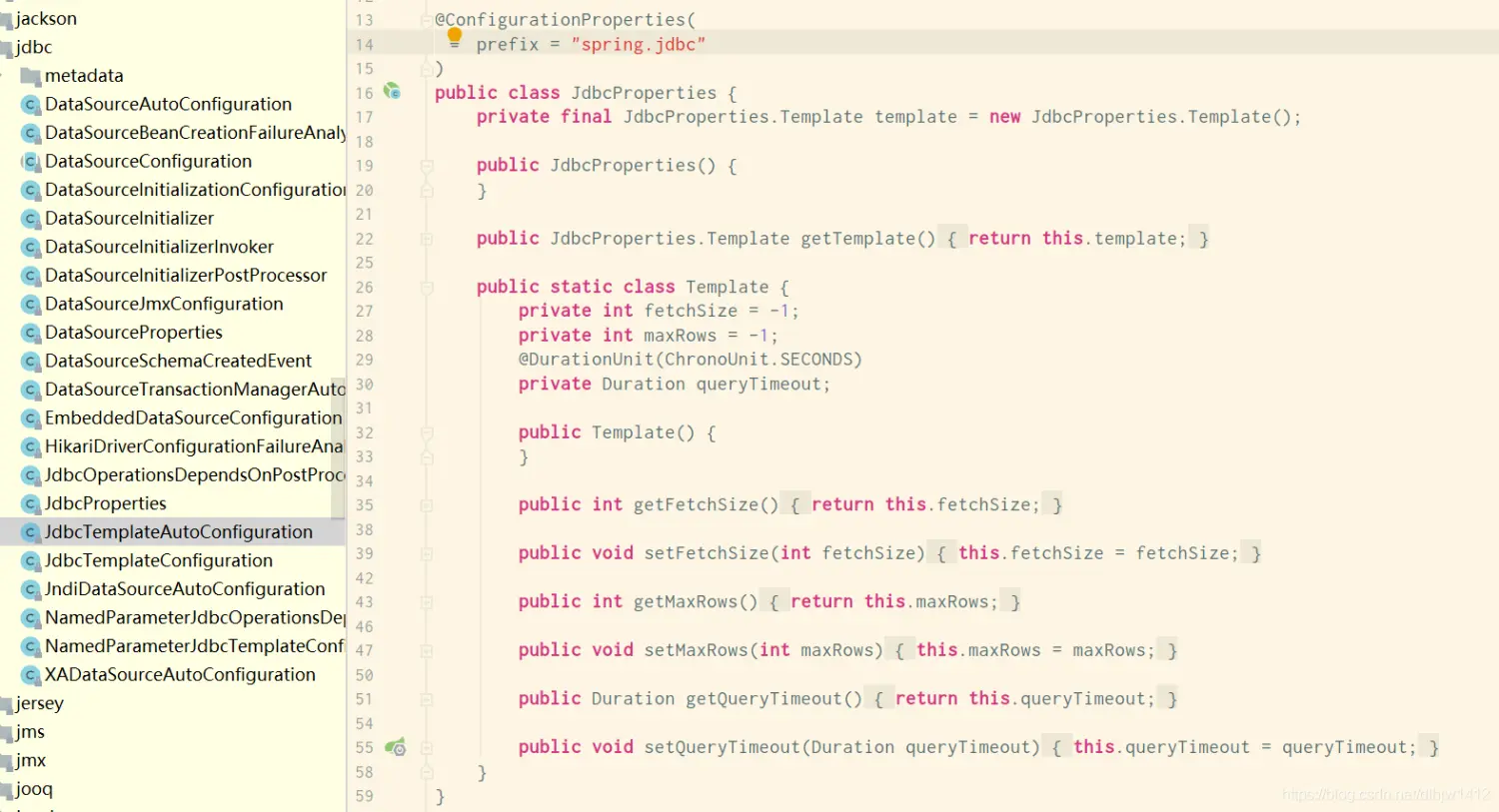Click the class icon beside XADataSourceAutoConfiguration
Viewport: 1499px width, 812px height.
coord(30,674)
